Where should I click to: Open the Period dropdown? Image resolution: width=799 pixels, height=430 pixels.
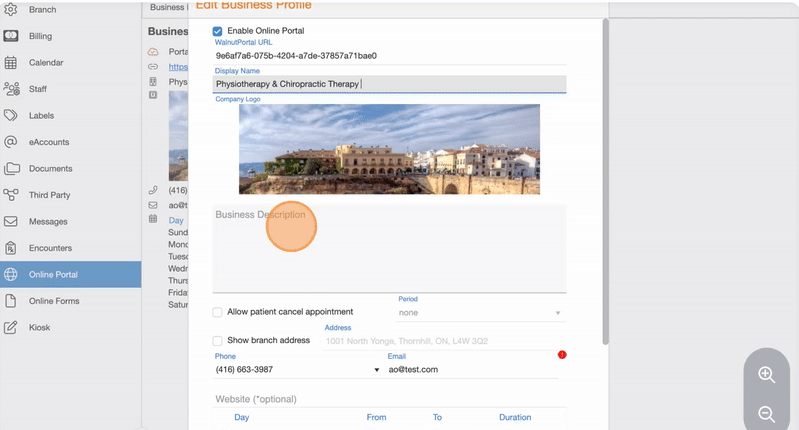(477, 313)
